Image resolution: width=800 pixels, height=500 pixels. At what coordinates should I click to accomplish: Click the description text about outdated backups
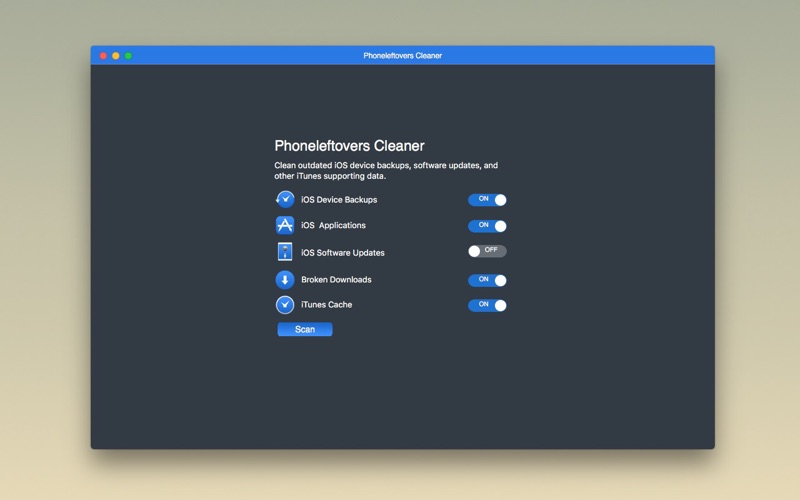386,170
